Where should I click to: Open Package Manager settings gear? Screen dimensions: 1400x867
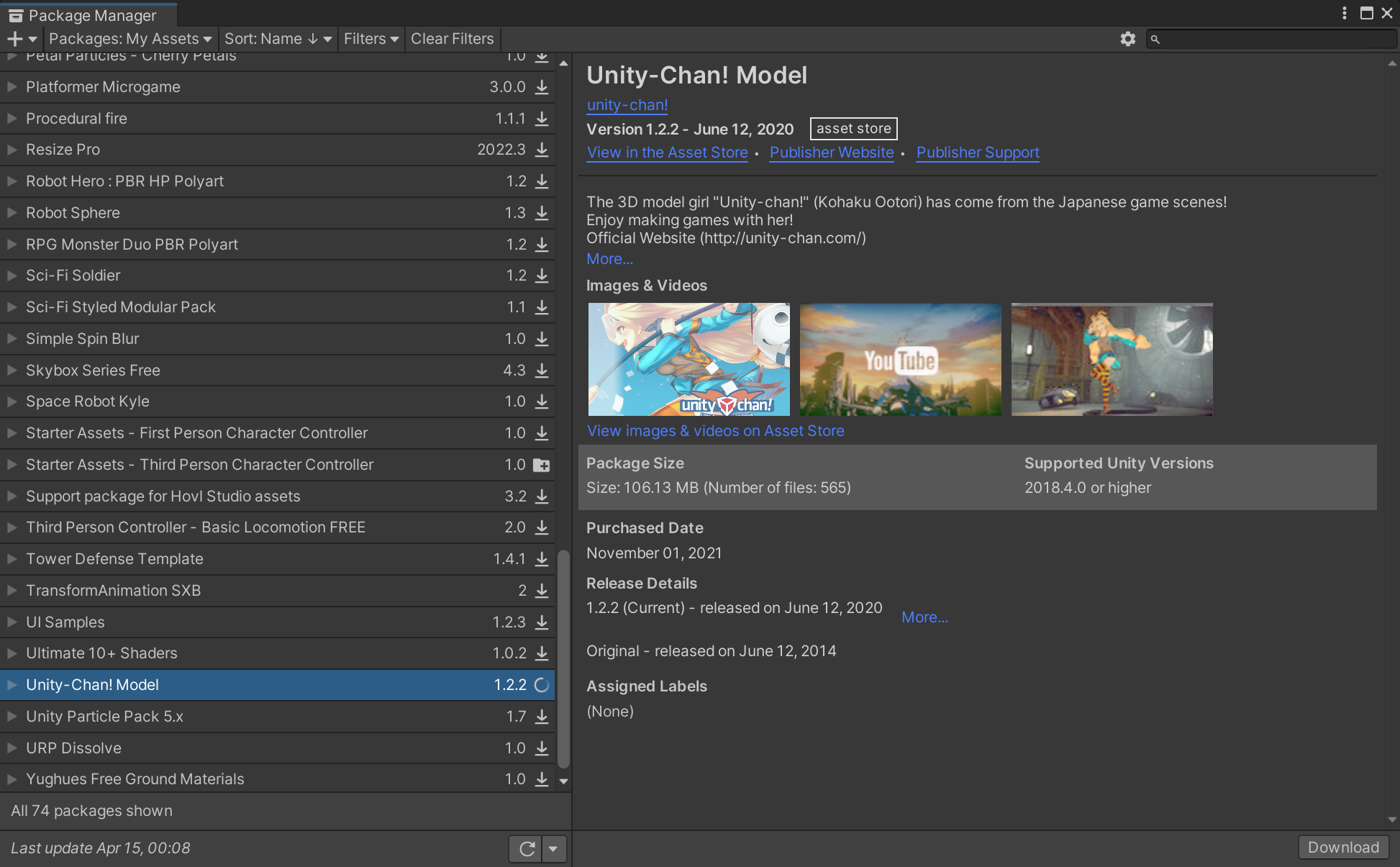[1128, 39]
